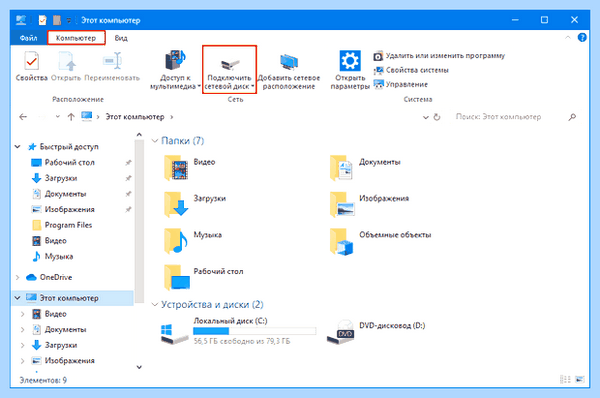
Task: Go up one level with up arrow
Action: (x=71, y=117)
